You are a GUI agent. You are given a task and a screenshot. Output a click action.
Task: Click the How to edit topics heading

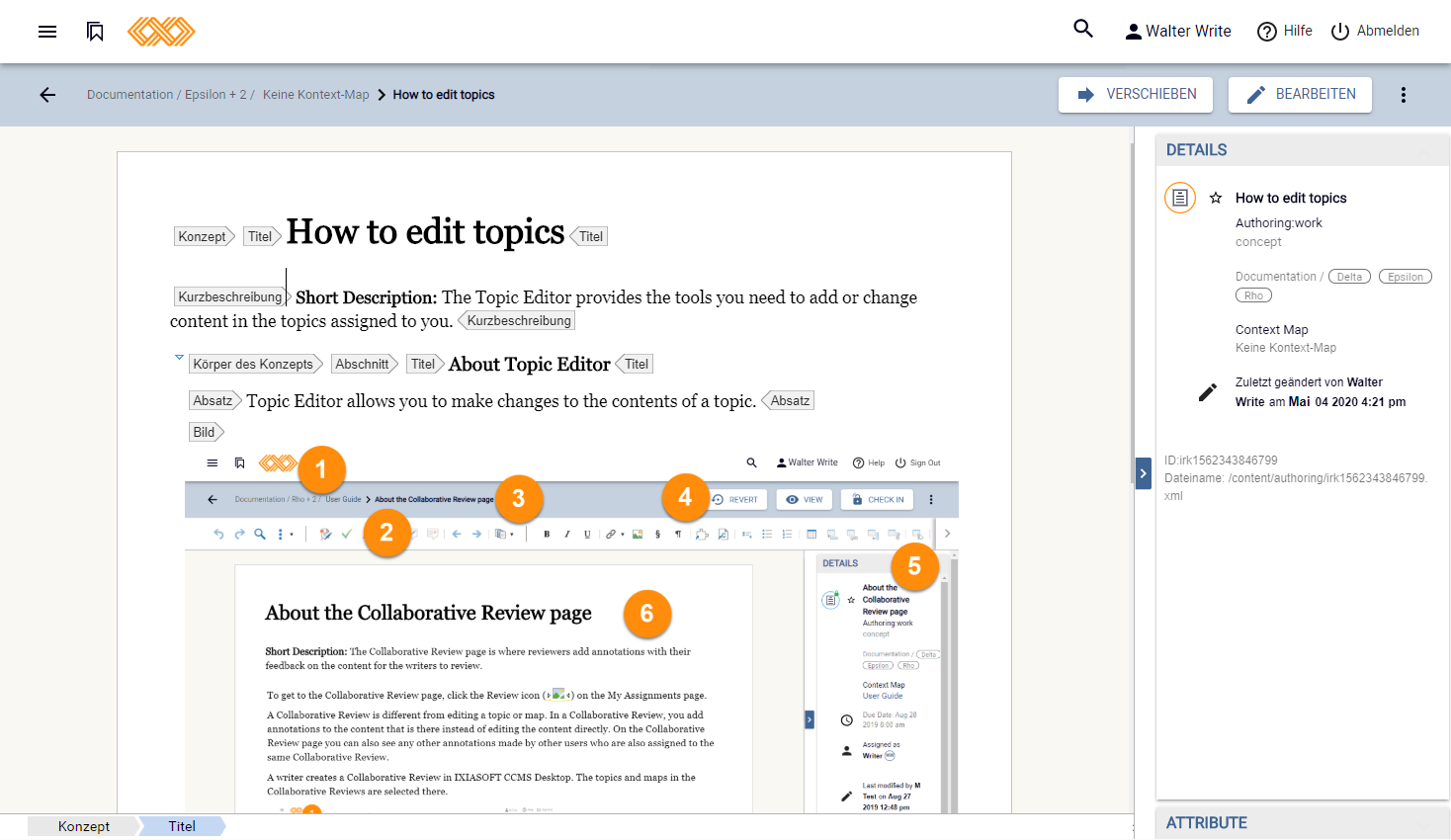point(425,232)
